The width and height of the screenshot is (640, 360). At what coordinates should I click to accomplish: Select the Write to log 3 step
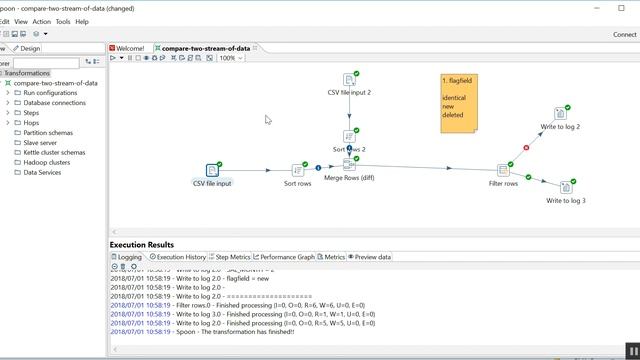(566, 187)
